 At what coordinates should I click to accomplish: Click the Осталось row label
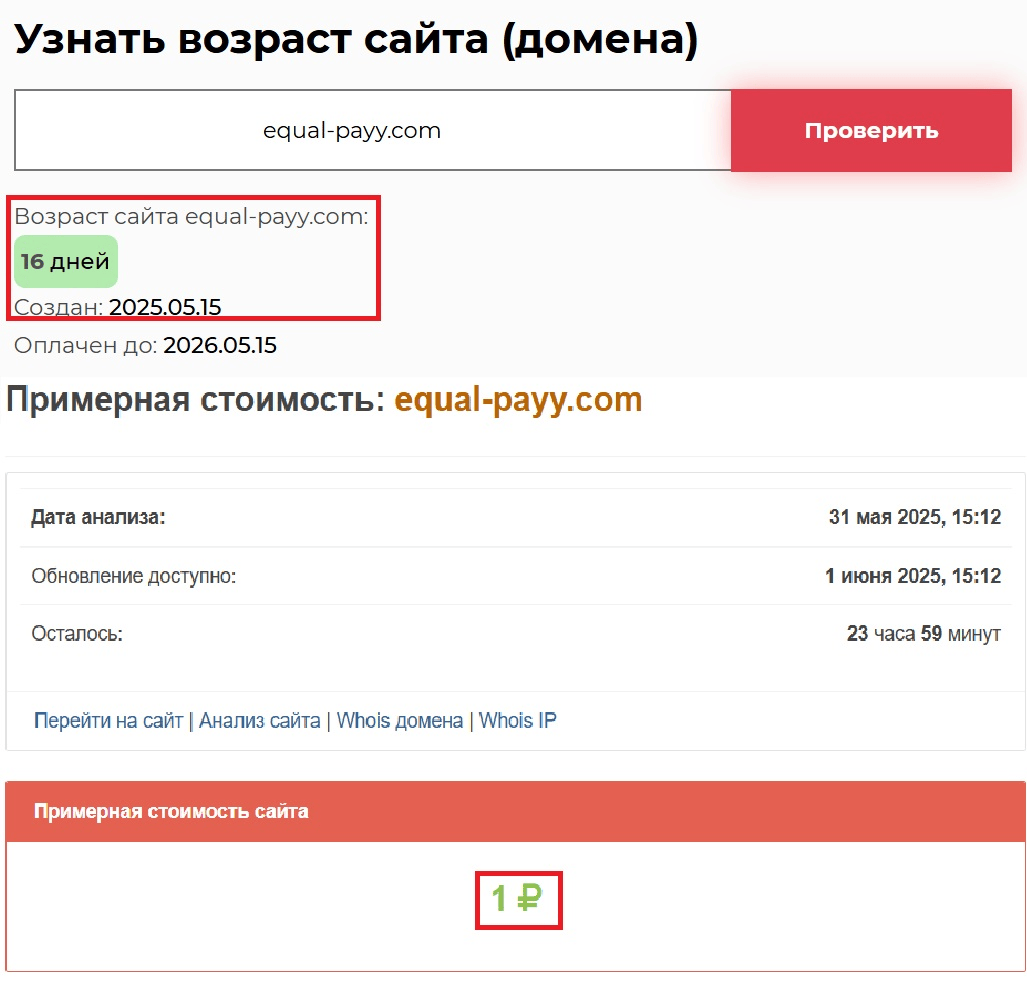coord(76,634)
